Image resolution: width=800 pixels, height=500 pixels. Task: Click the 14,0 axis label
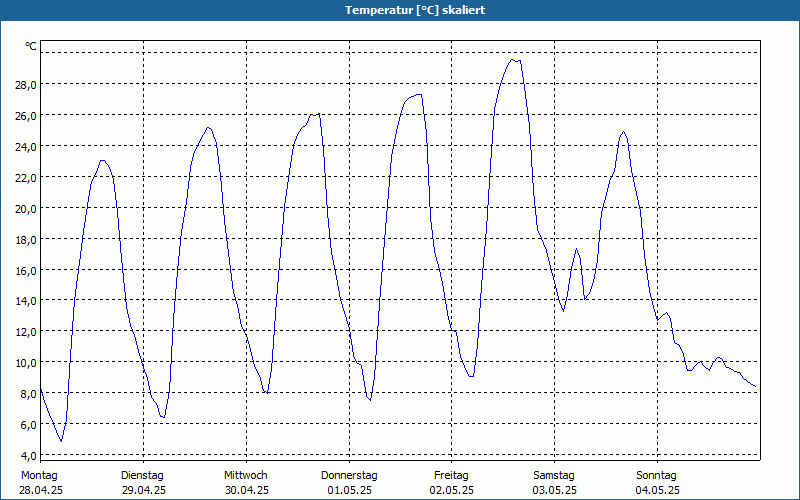(x=26, y=301)
